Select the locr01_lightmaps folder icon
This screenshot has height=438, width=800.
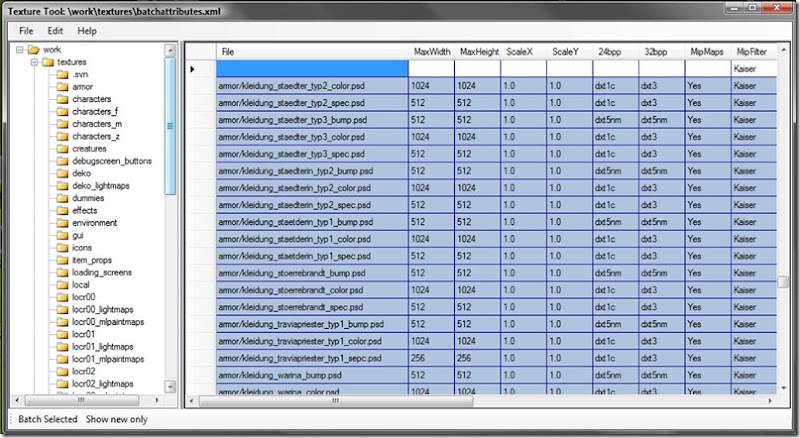point(62,347)
